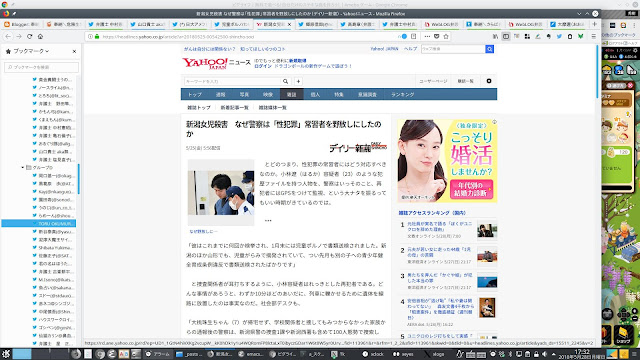Open the start menu icon in taskbar
Image resolution: width=640 pixels, height=360 pixels.
tap(6, 354)
